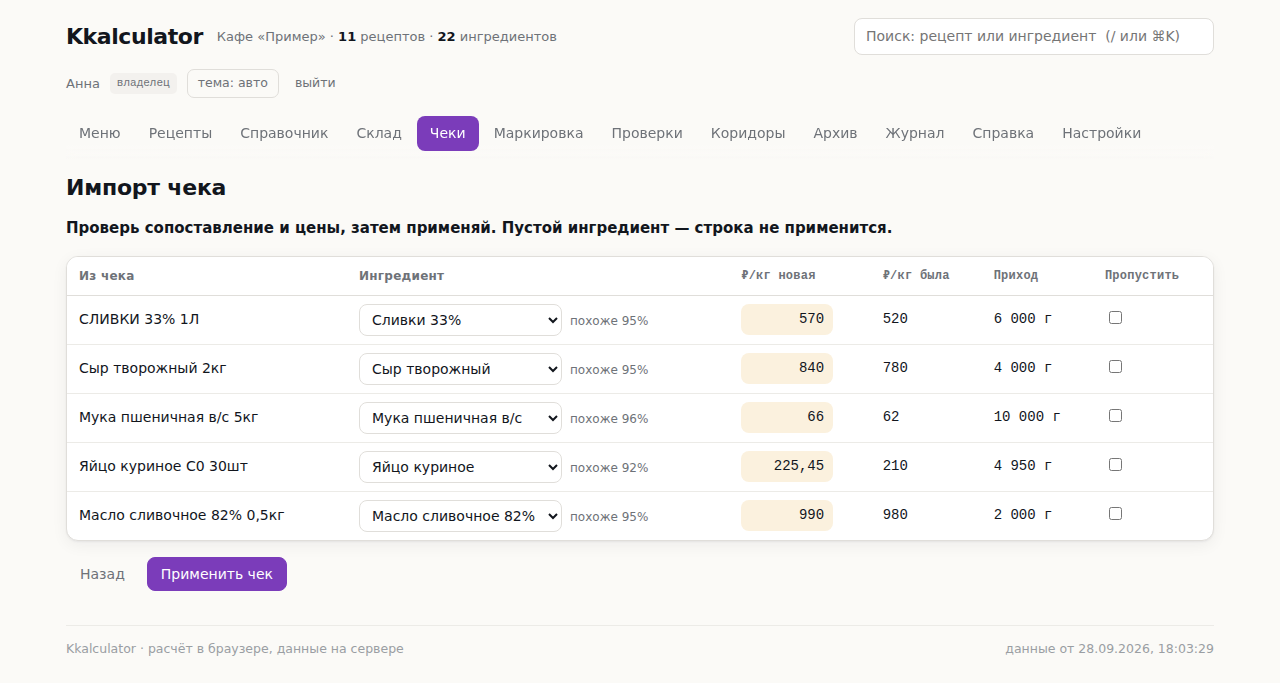Click the receipt text Яйцо куриное С0 30шт
The image size is (1280, 683).
click(x=163, y=466)
